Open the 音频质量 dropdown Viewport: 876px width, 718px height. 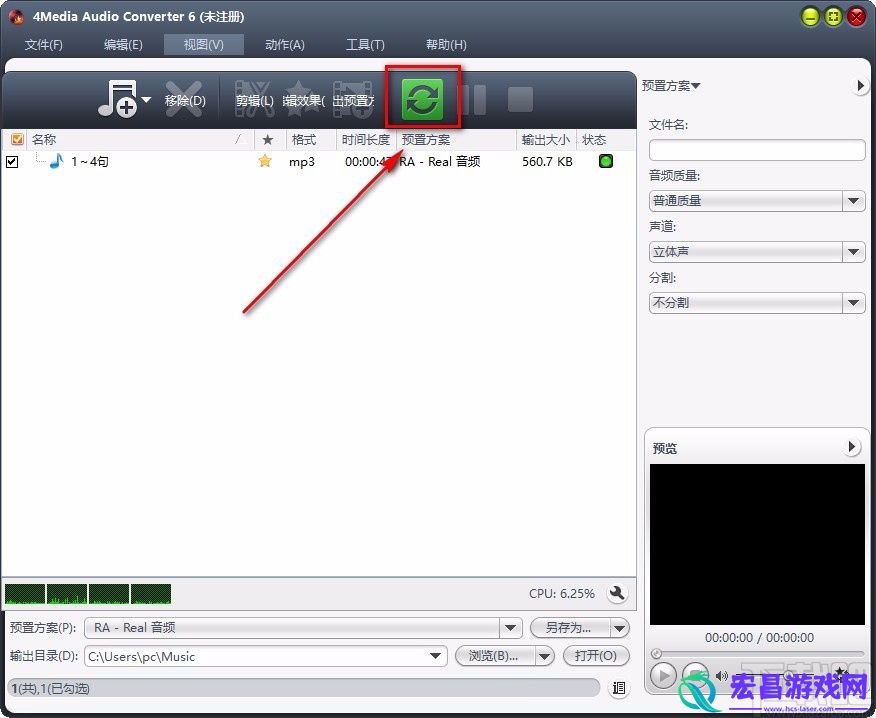757,201
